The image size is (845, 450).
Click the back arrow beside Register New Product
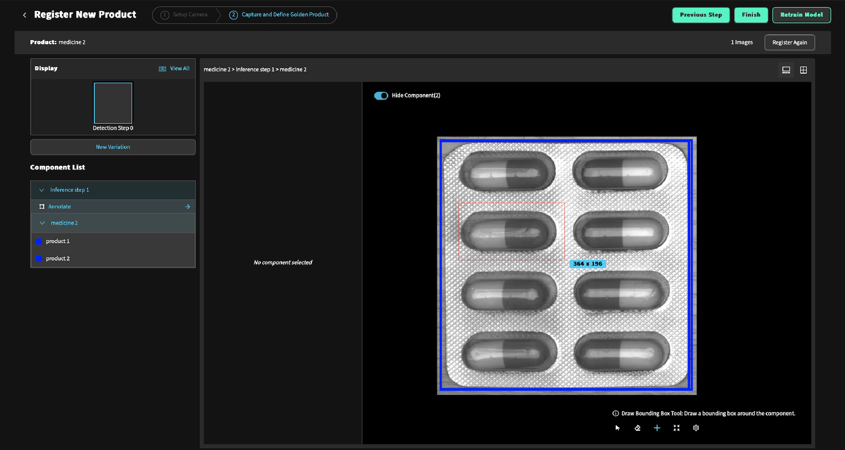[x=25, y=15]
